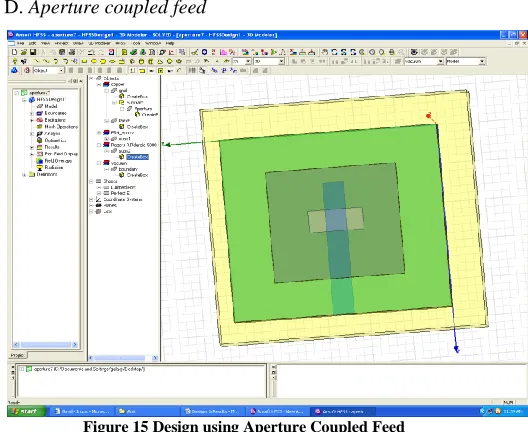Collapse the copper material group
The height and width of the screenshot is (432, 528).
click(x=99, y=84)
